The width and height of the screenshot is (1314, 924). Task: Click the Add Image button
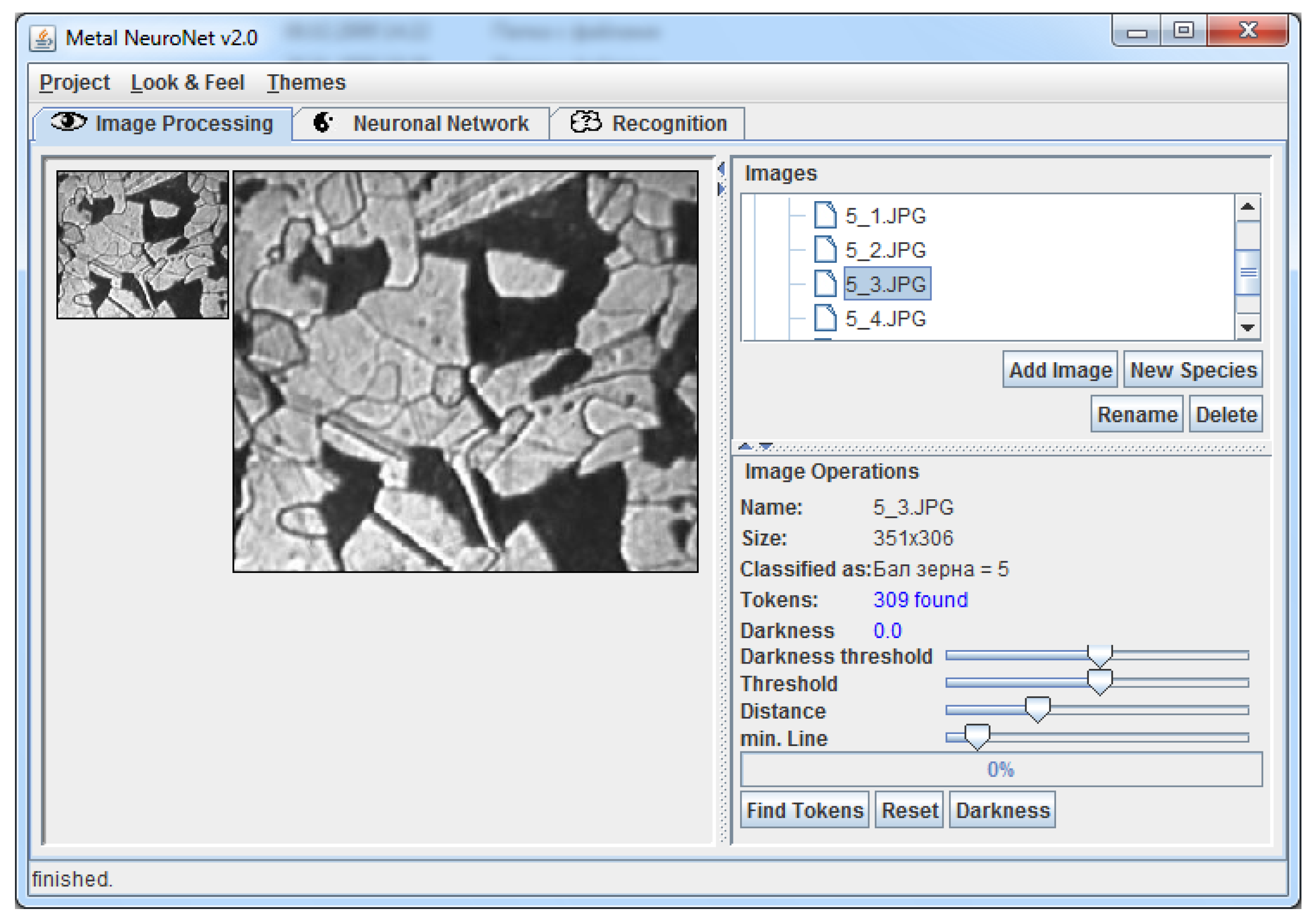pos(1060,370)
